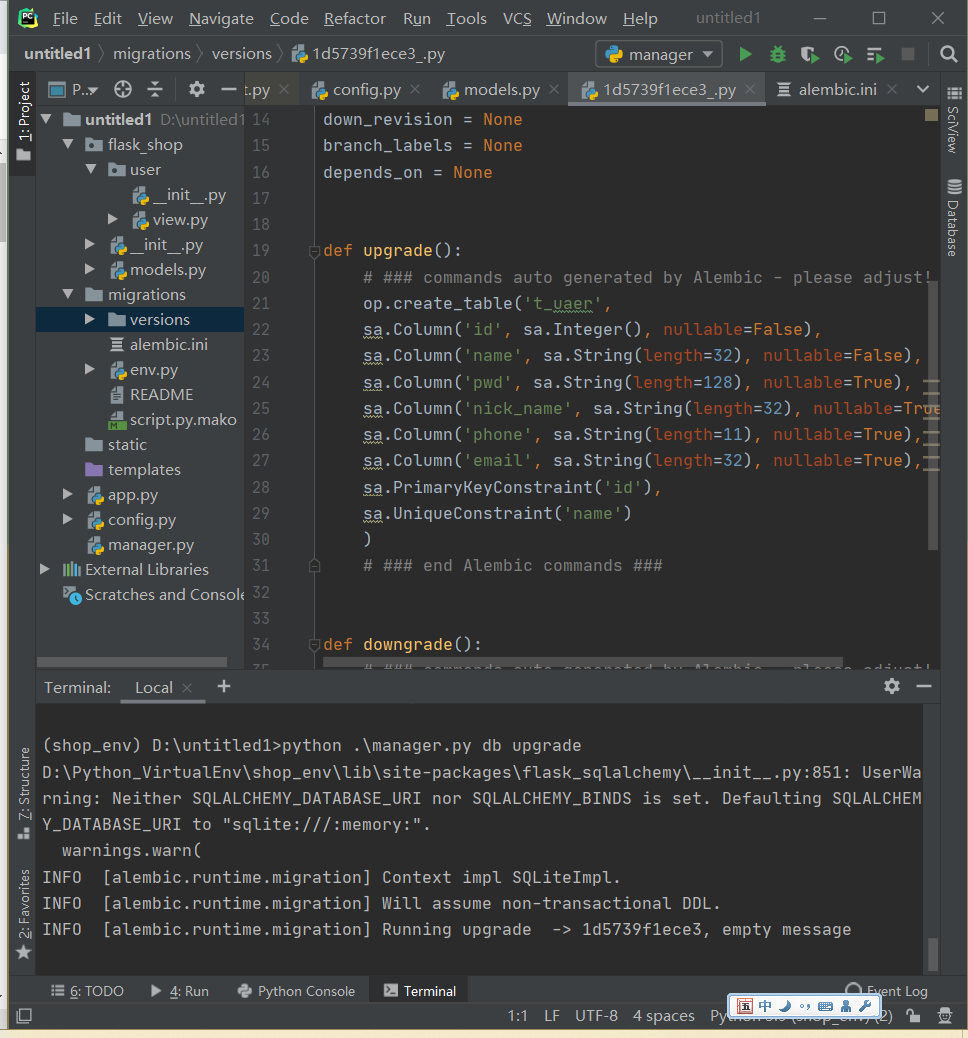The width and height of the screenshot is (968, 1038).
Task: Minimize the Terminal panel
Action: coord(924,686)
